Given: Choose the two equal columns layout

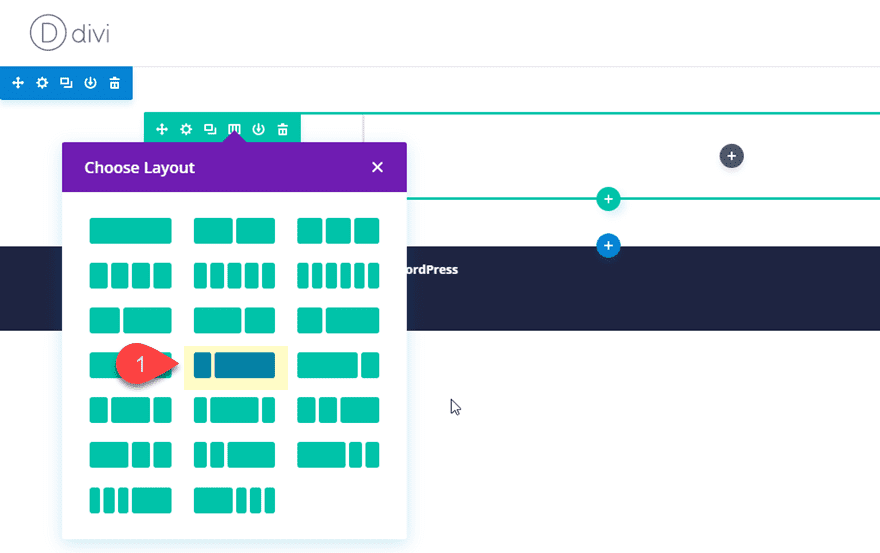Looking at the screenshot, I should [234, 231].
